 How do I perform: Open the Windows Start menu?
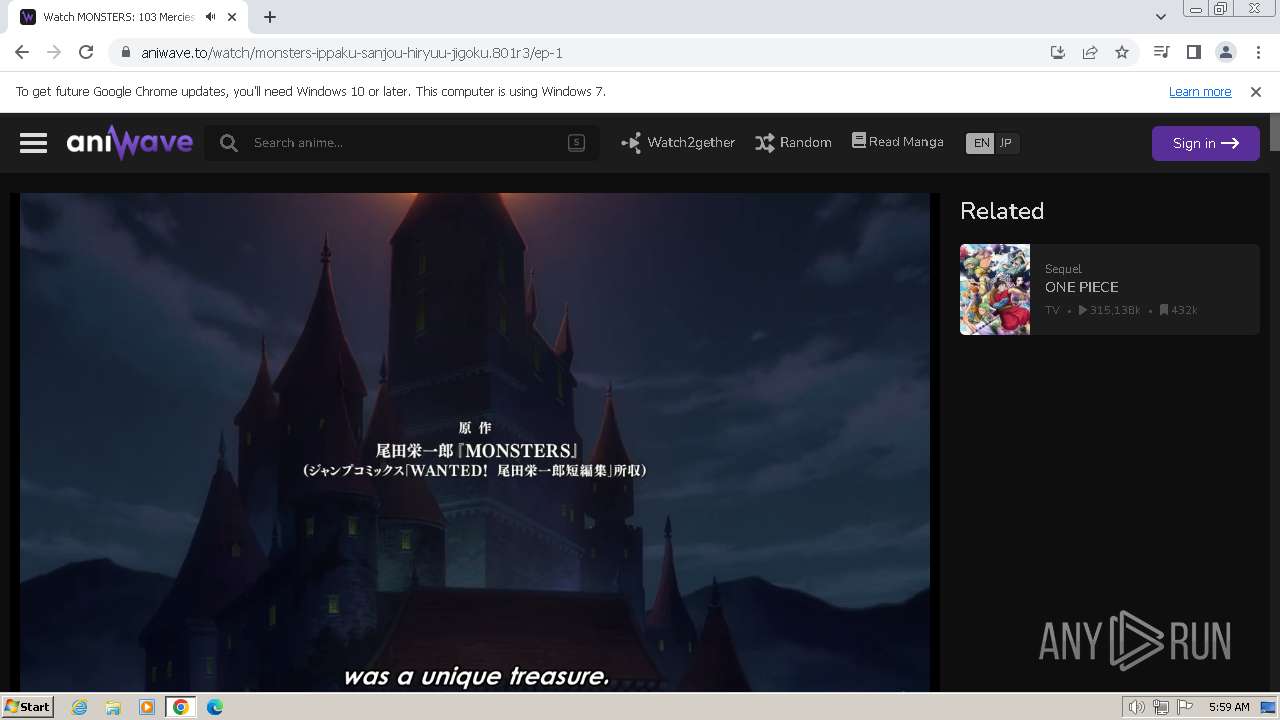(x=27, y=706)
